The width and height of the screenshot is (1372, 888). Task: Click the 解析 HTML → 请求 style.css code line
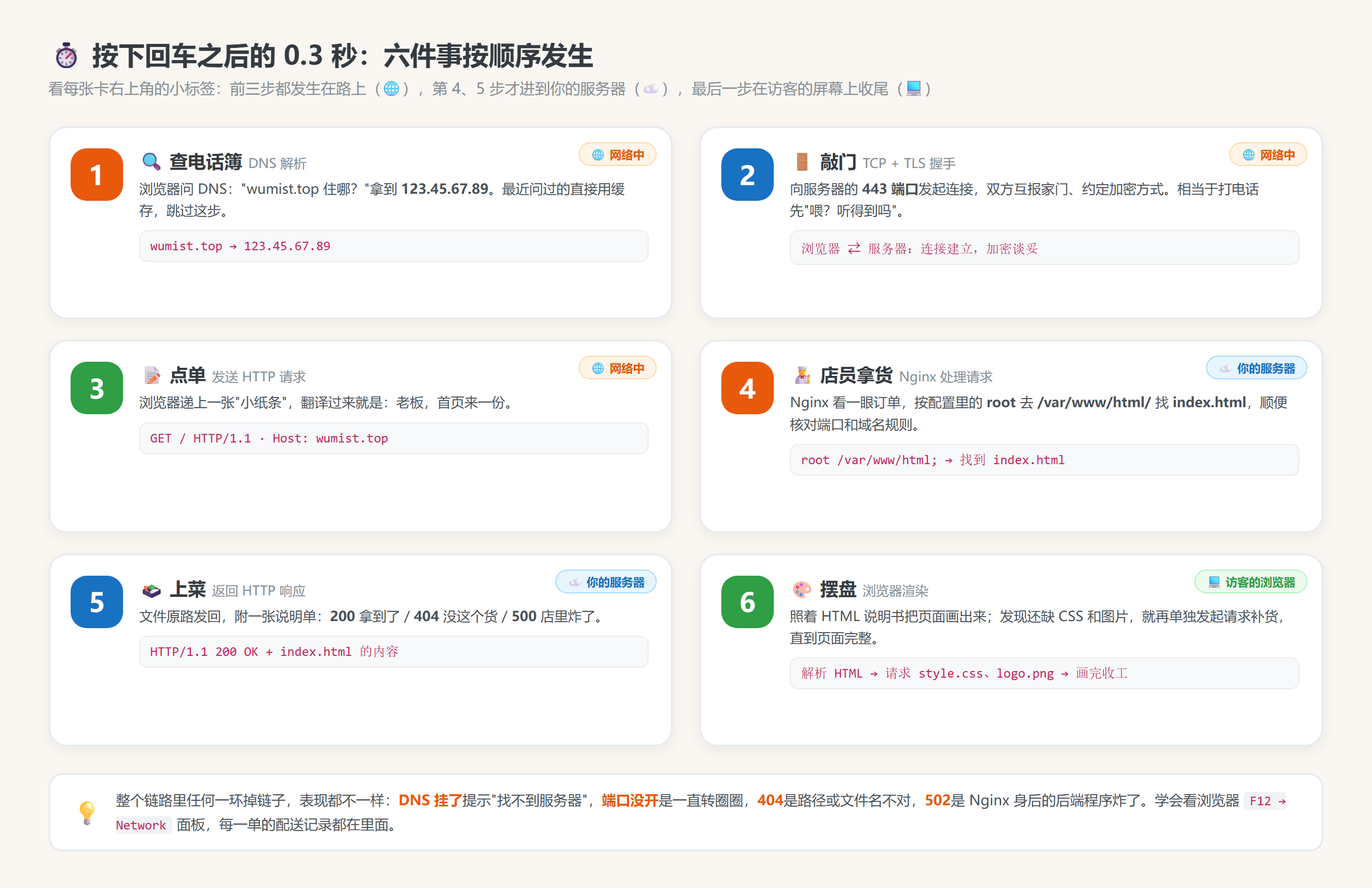[1044, 674]
